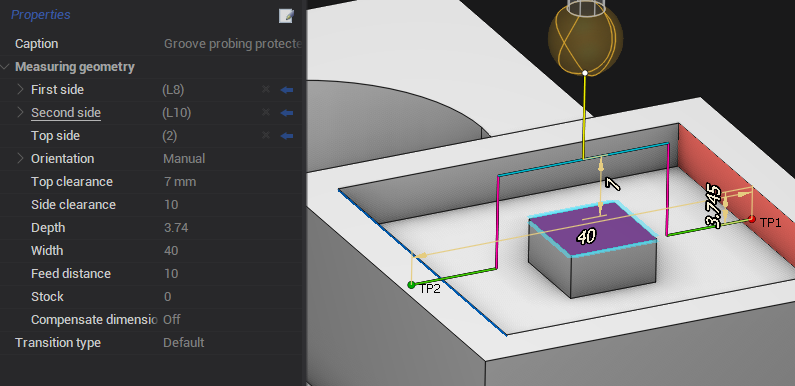This screenshot has height=386, width=795.
Task: Click the 3.745 depth dimension label
Action: [x=714, y=206]
